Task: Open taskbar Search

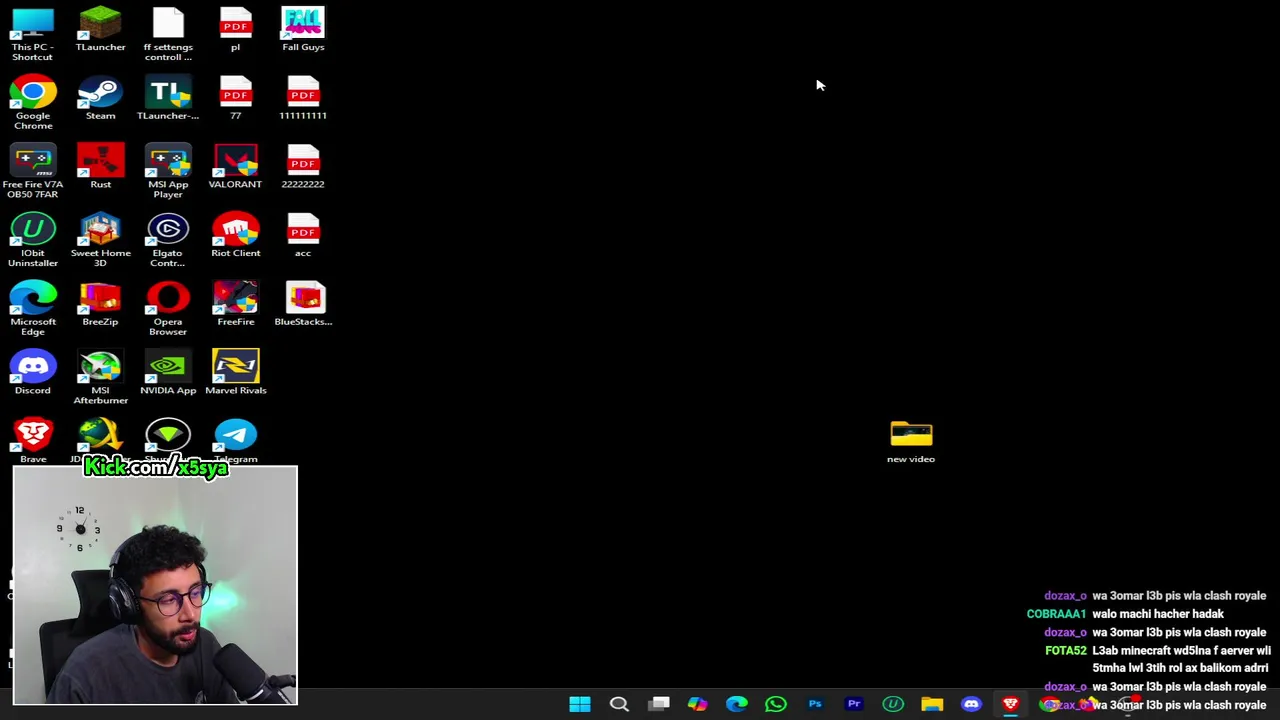Action: tap(619, 704)
